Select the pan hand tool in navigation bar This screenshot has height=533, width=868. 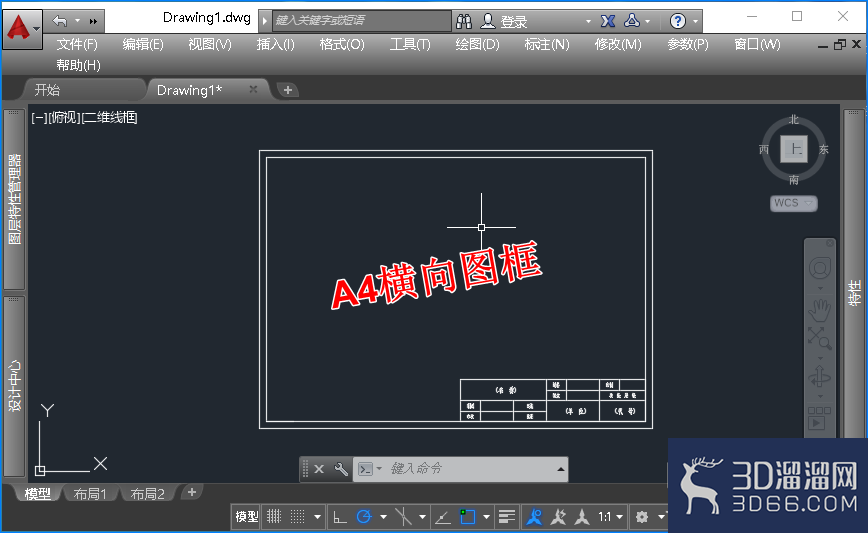(819, 310)
